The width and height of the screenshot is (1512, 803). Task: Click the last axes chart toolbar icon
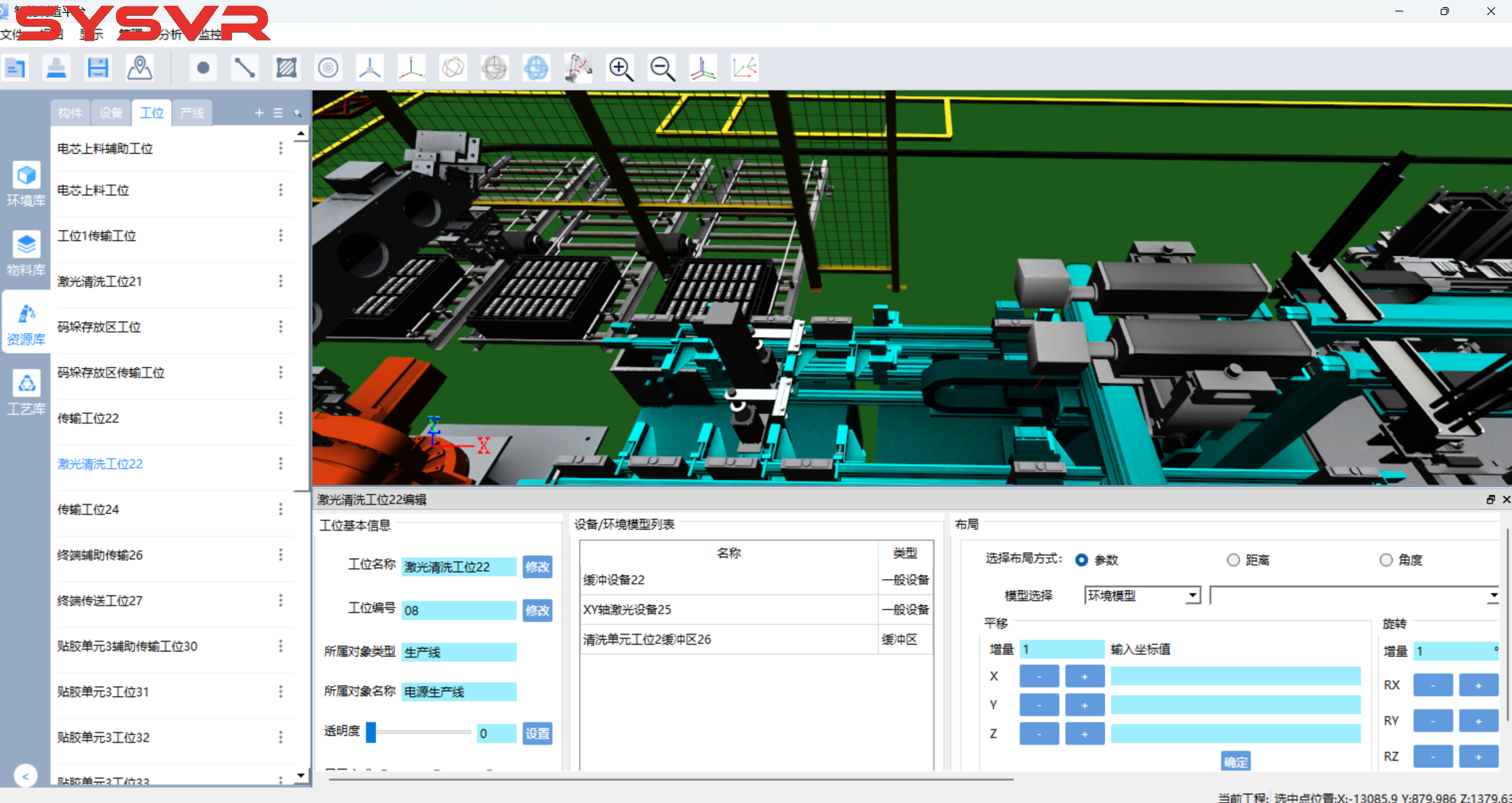click(x=745, y=68)
